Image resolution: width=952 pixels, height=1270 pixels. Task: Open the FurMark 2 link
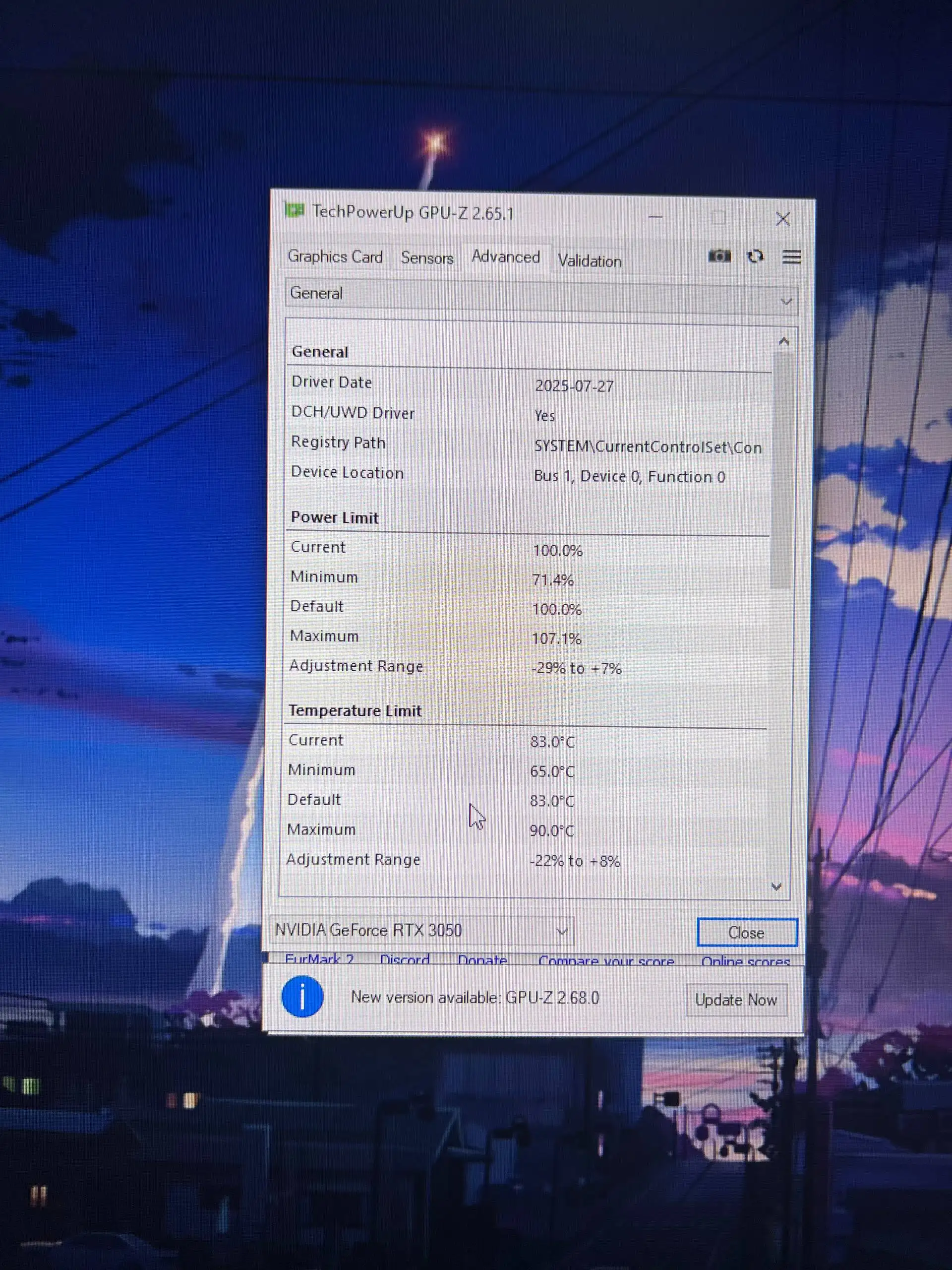319,959
